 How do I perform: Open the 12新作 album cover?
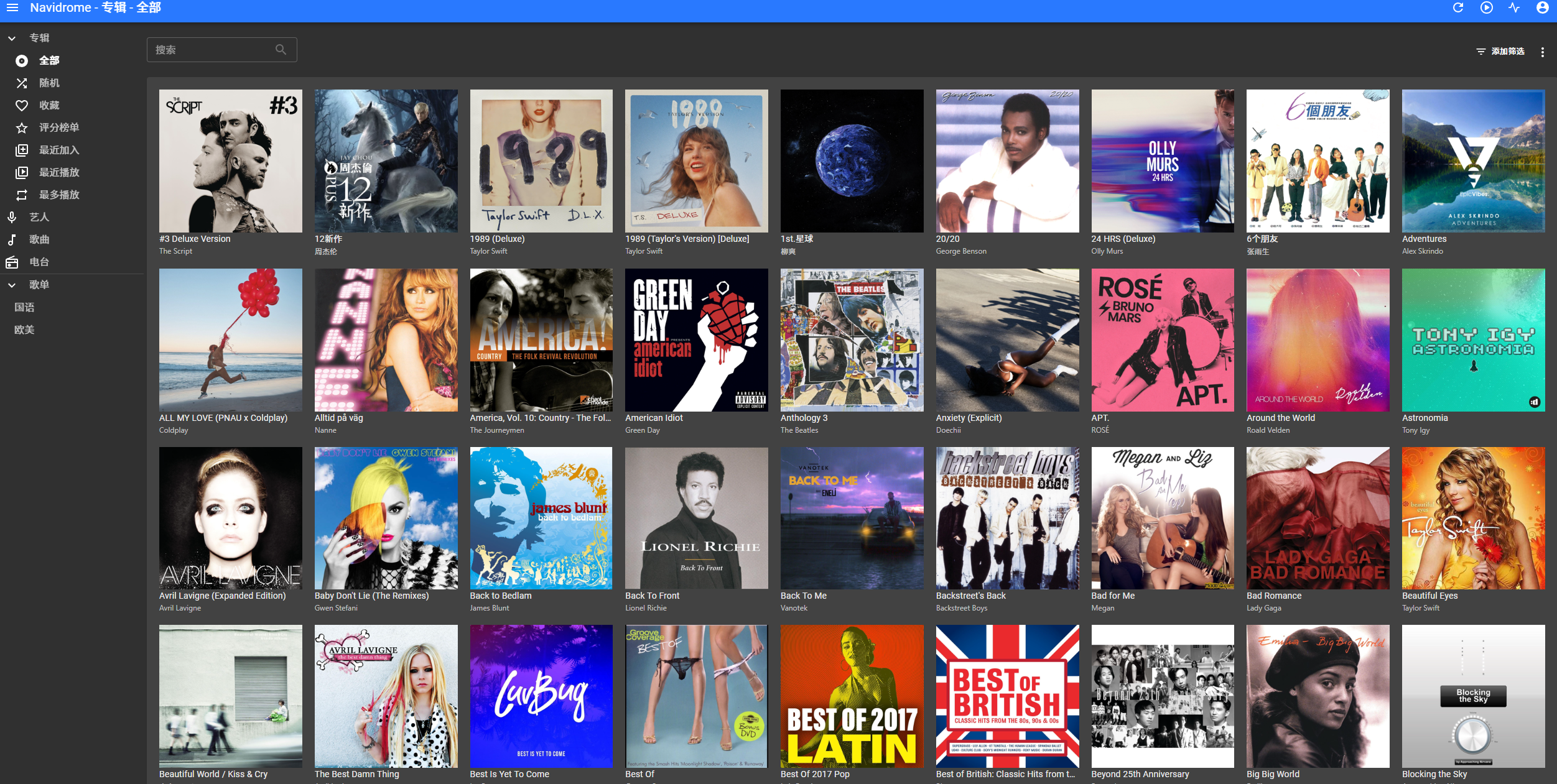pos(386,161)
